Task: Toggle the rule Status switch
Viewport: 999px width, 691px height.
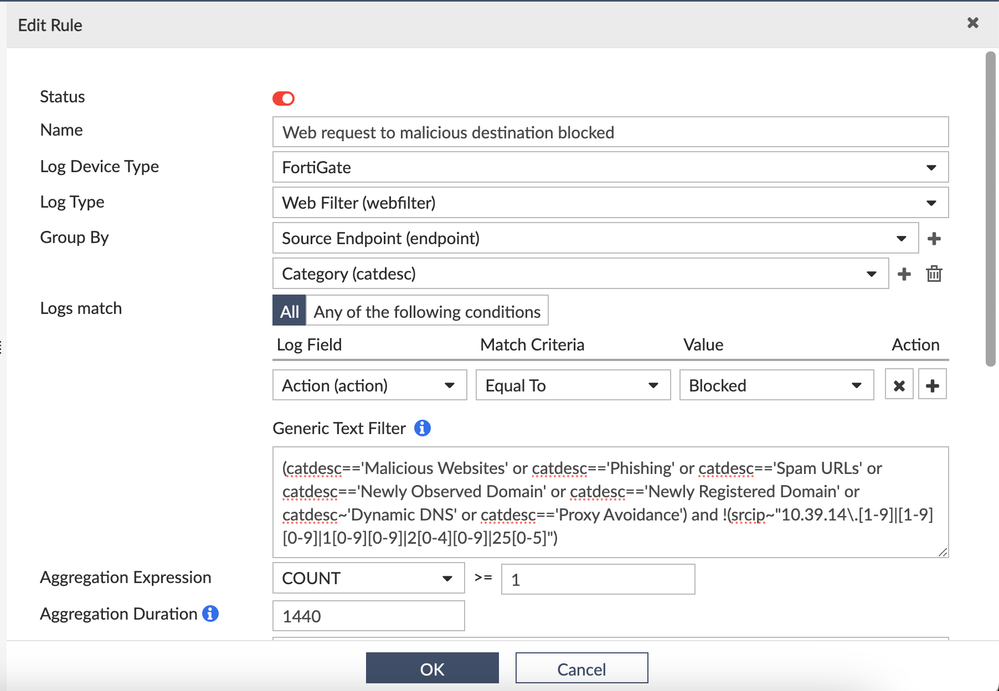Action: coord(283,98)
